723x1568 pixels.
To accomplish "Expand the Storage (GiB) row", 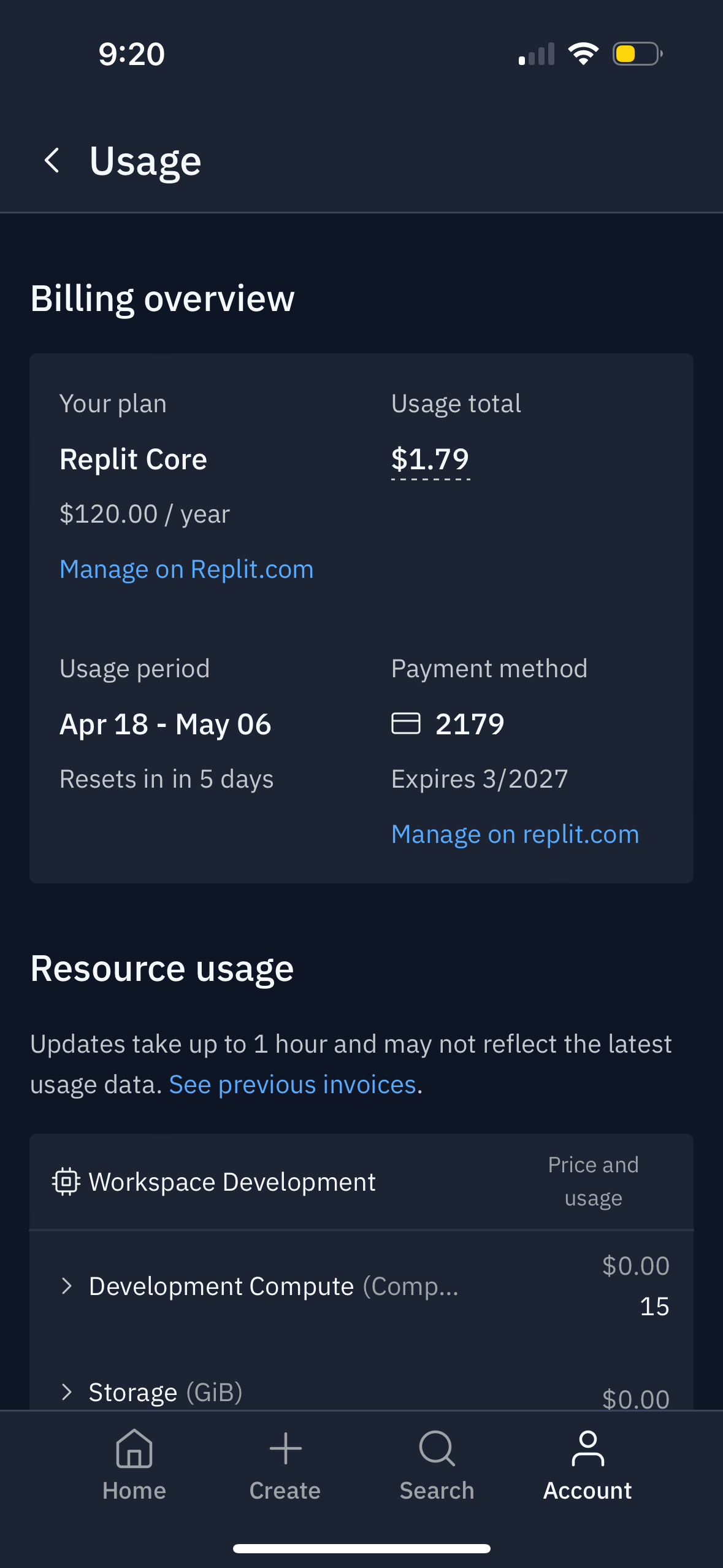I will (67, 1392).
